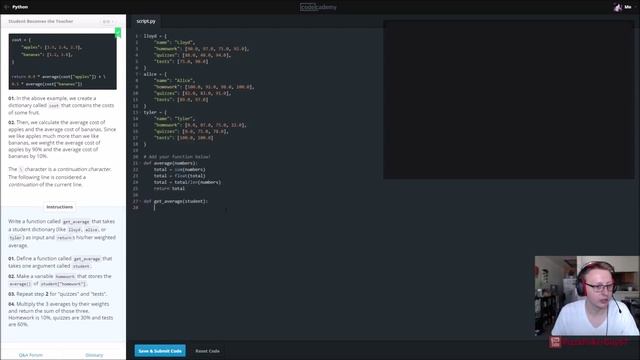
Task: Select the script.py editor tab
Action: 146,21
